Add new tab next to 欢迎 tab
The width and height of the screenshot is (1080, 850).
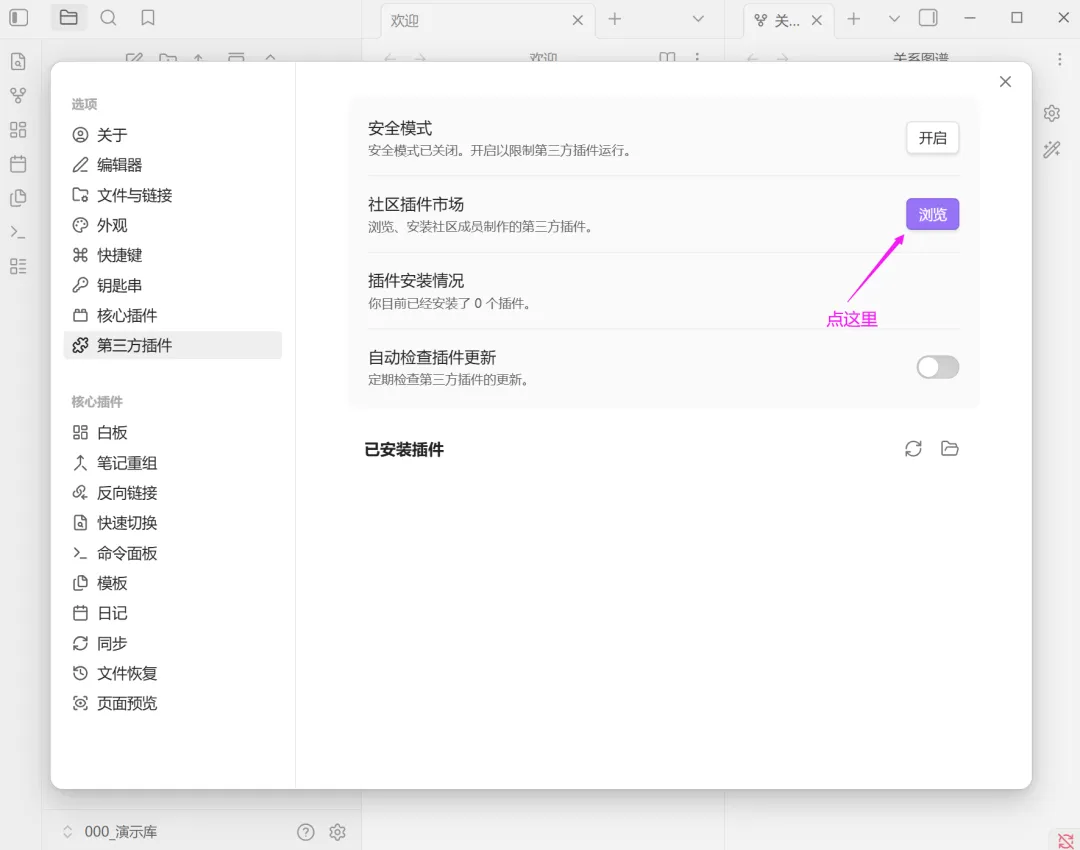click(615, 19)
